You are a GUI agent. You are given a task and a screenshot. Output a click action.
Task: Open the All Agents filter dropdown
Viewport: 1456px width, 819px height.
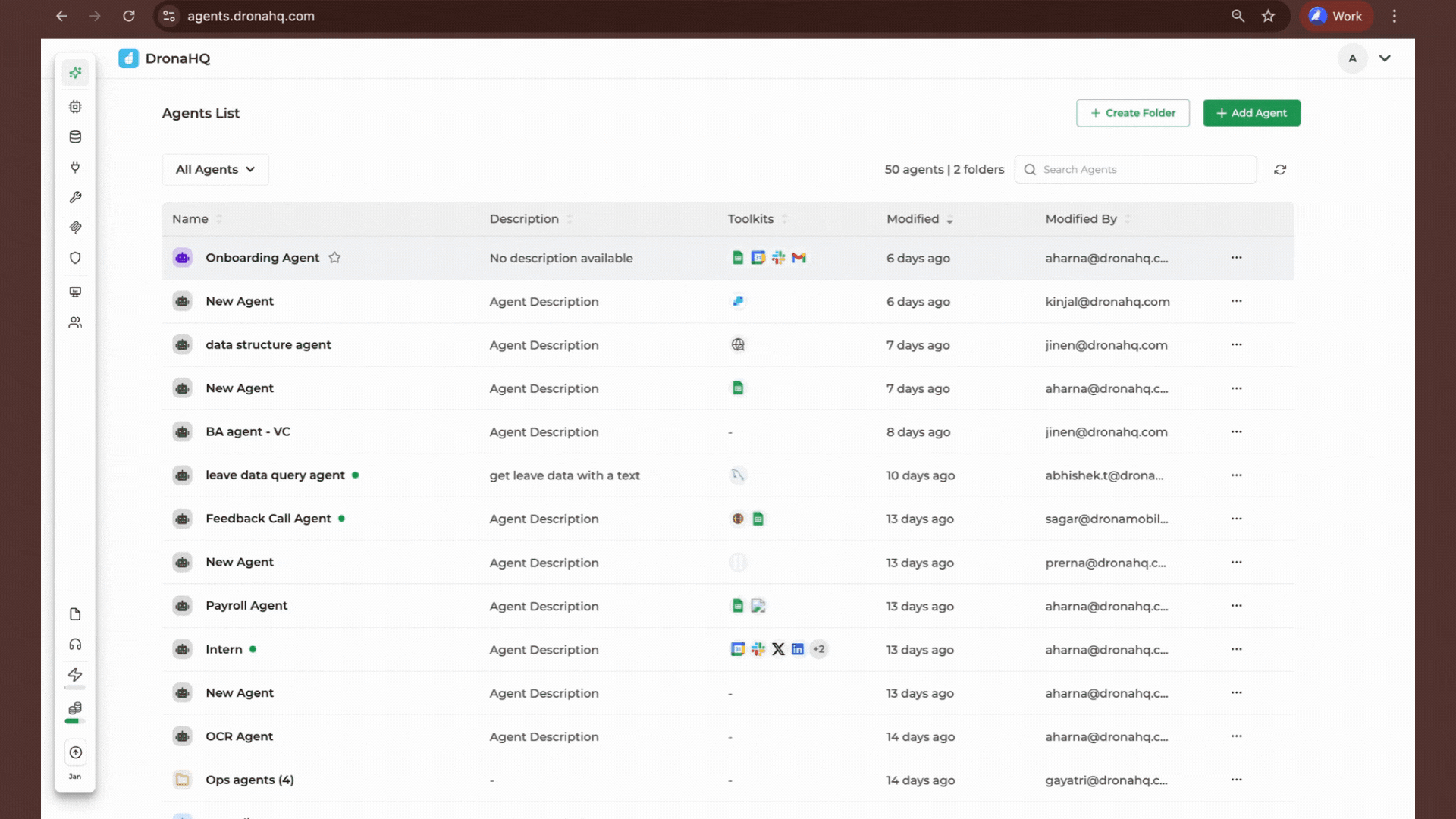[x=215, y=169]
